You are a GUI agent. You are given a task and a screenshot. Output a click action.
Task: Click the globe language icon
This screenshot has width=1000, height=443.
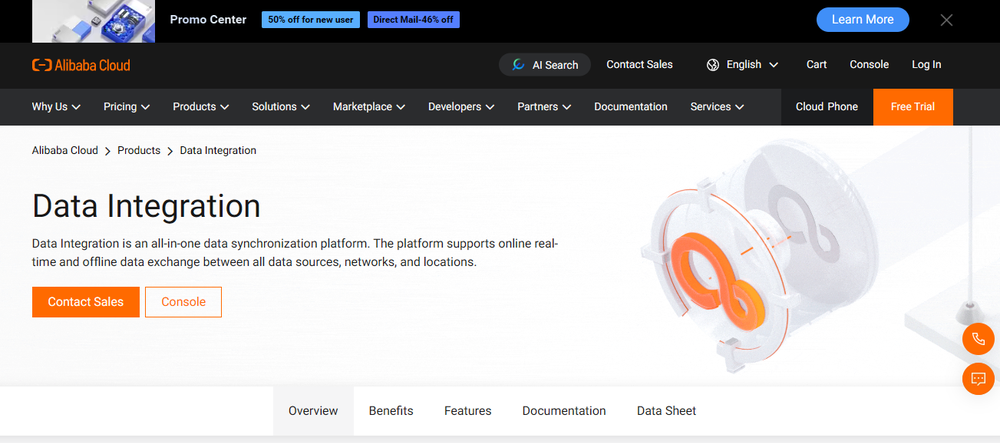click(x=713, y=64)
